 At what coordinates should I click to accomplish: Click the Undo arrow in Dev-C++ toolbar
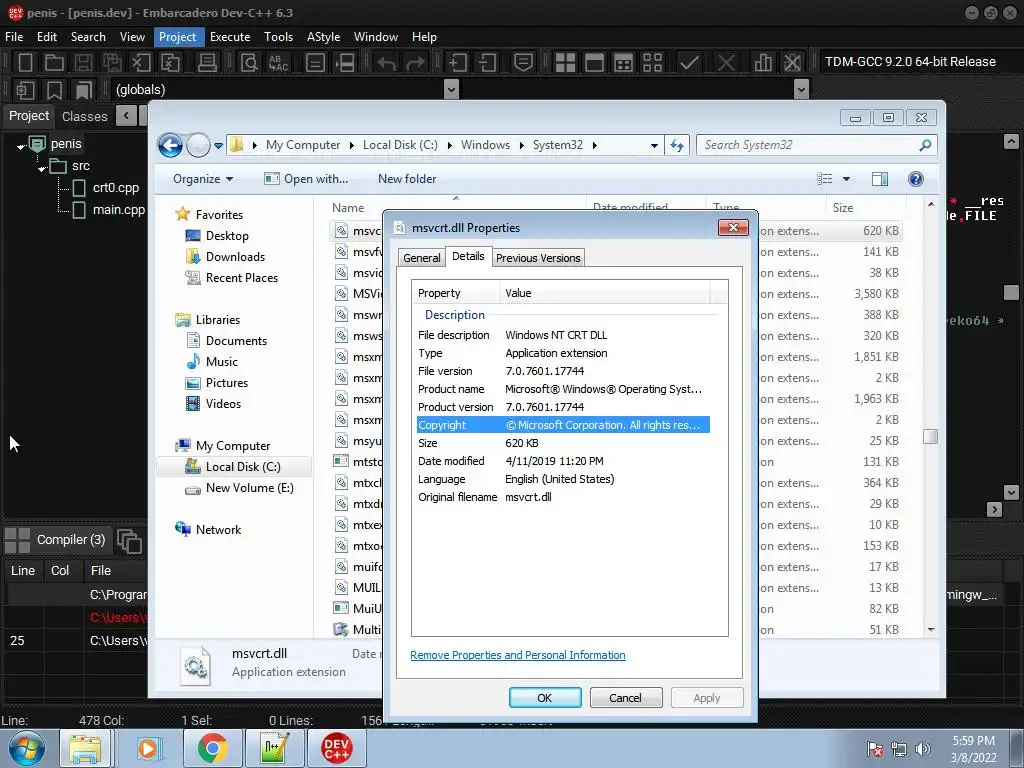387,62
